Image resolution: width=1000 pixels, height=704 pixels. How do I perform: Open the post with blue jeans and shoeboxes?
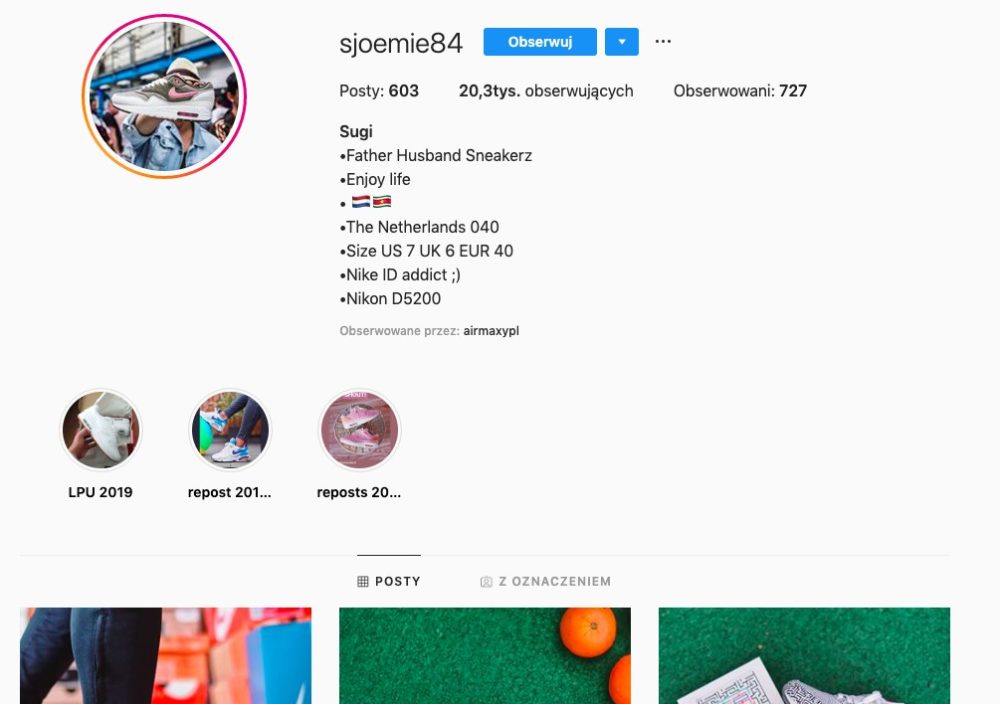(166, 656)
